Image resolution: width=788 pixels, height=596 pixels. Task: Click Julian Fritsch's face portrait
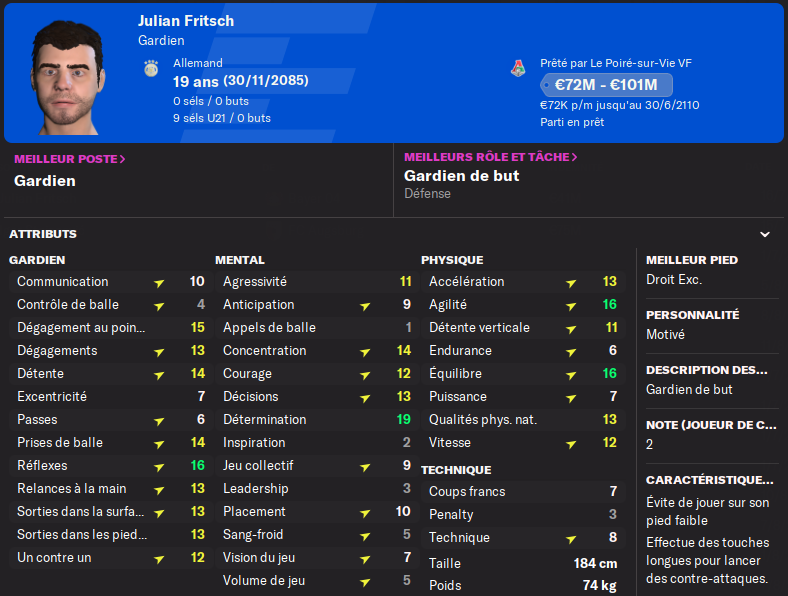pos(66,77)
